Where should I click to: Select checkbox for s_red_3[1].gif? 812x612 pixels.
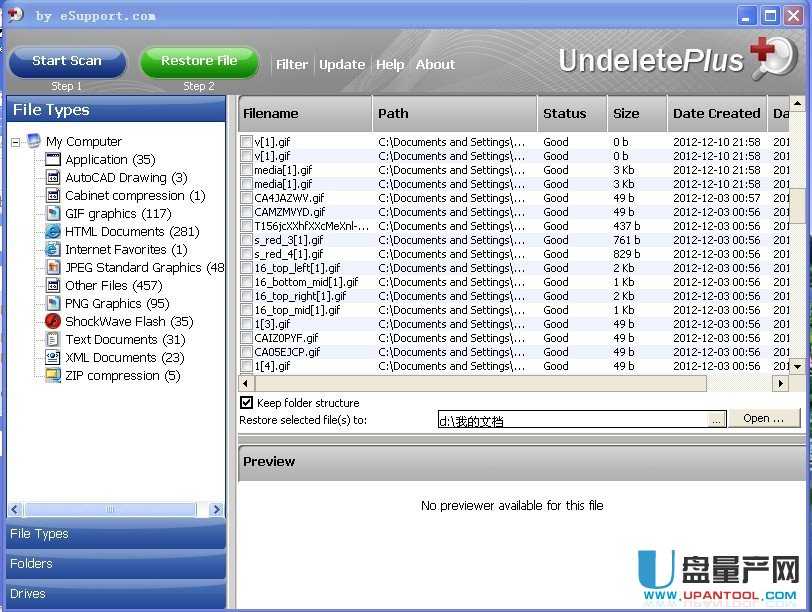pos(246,240)
